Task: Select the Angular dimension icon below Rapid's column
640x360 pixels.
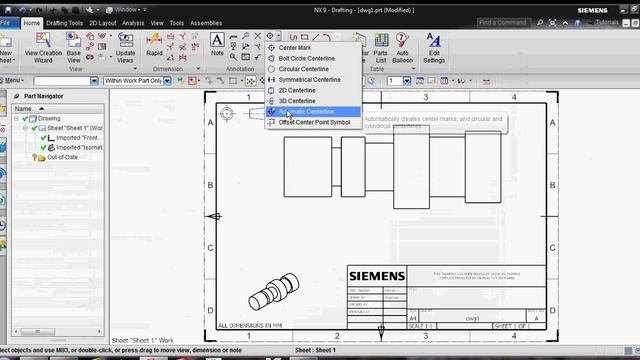Action: pos(171,58)
